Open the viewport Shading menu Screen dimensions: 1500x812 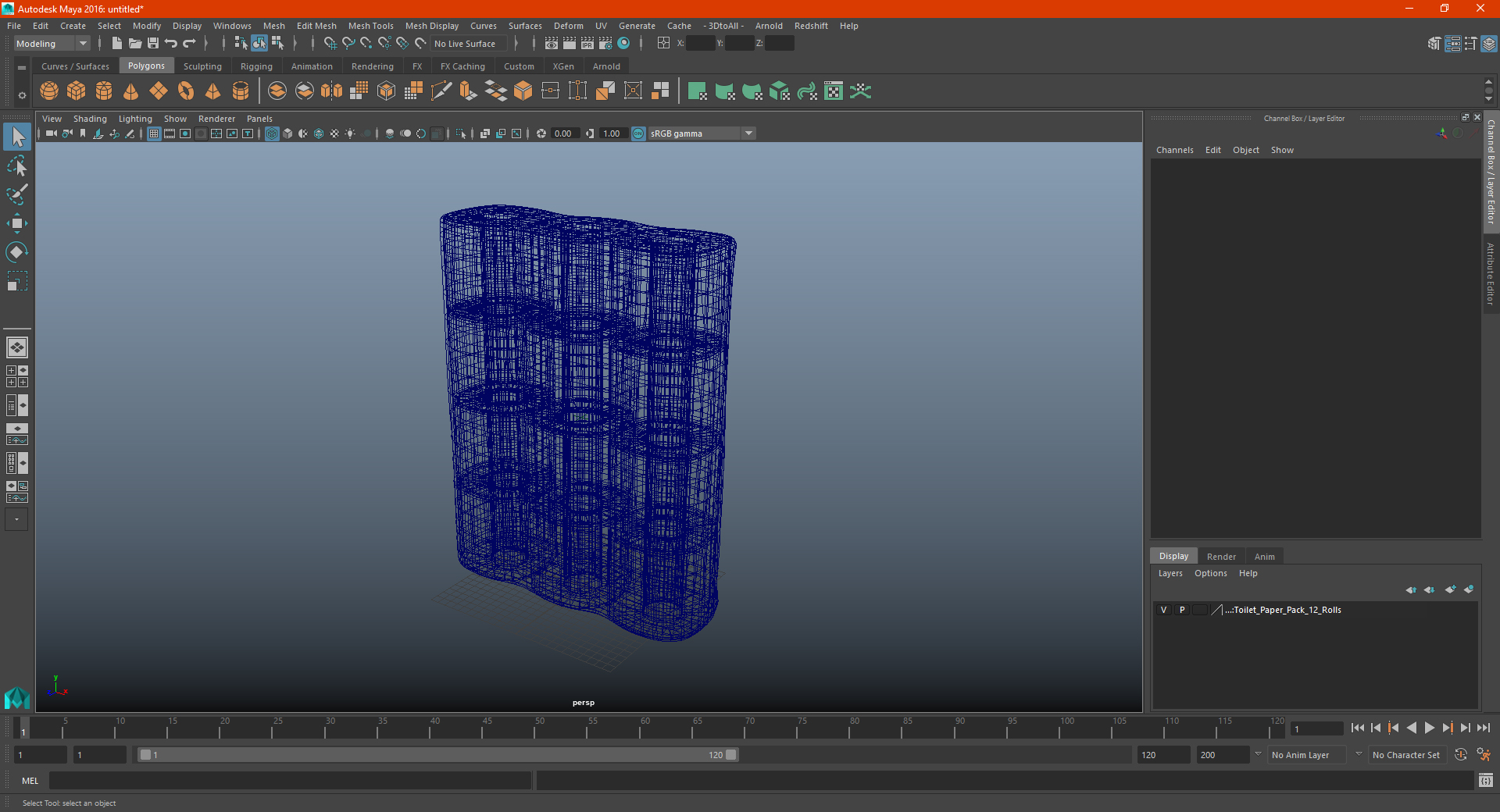click(90, 119)
